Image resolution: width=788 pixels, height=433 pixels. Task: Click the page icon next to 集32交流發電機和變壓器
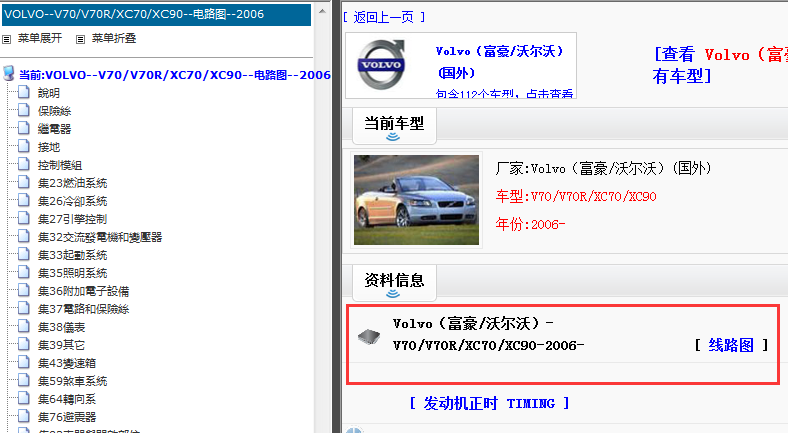(24, 237)
